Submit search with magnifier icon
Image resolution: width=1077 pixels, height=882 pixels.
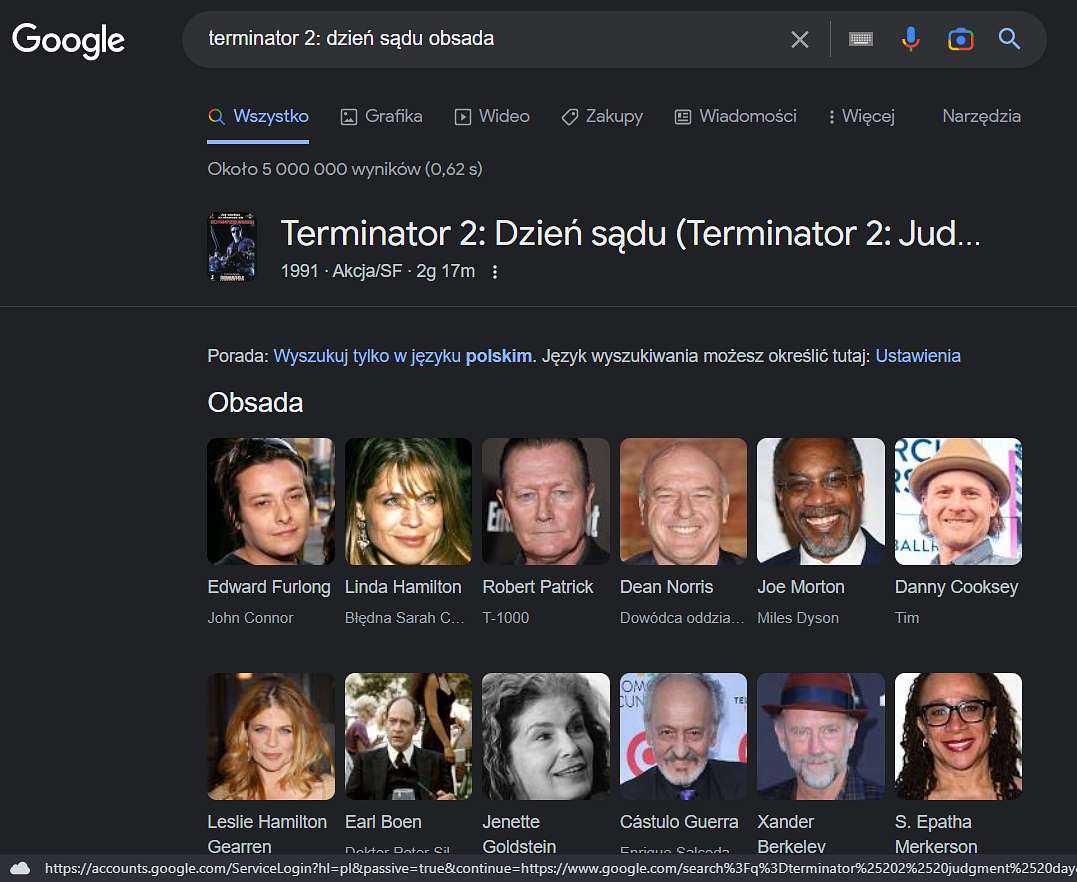[1009, 39]
